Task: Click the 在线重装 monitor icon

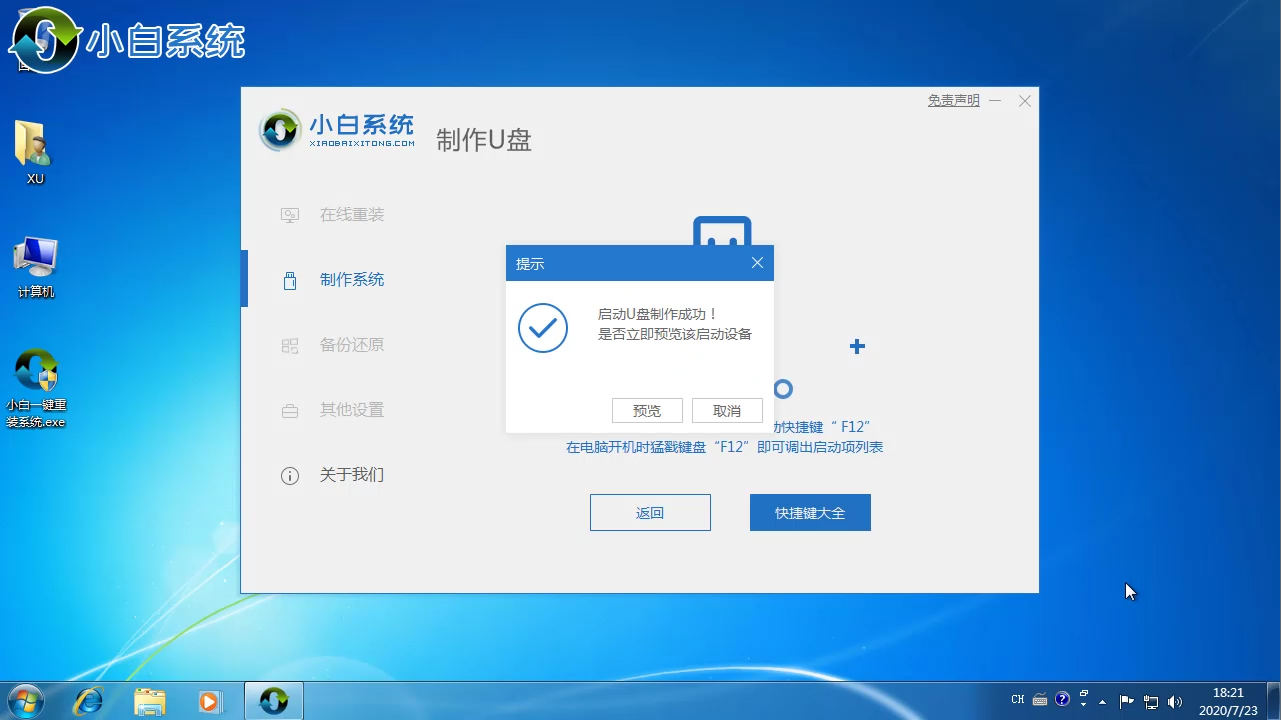Action: [x=290, y=215]
